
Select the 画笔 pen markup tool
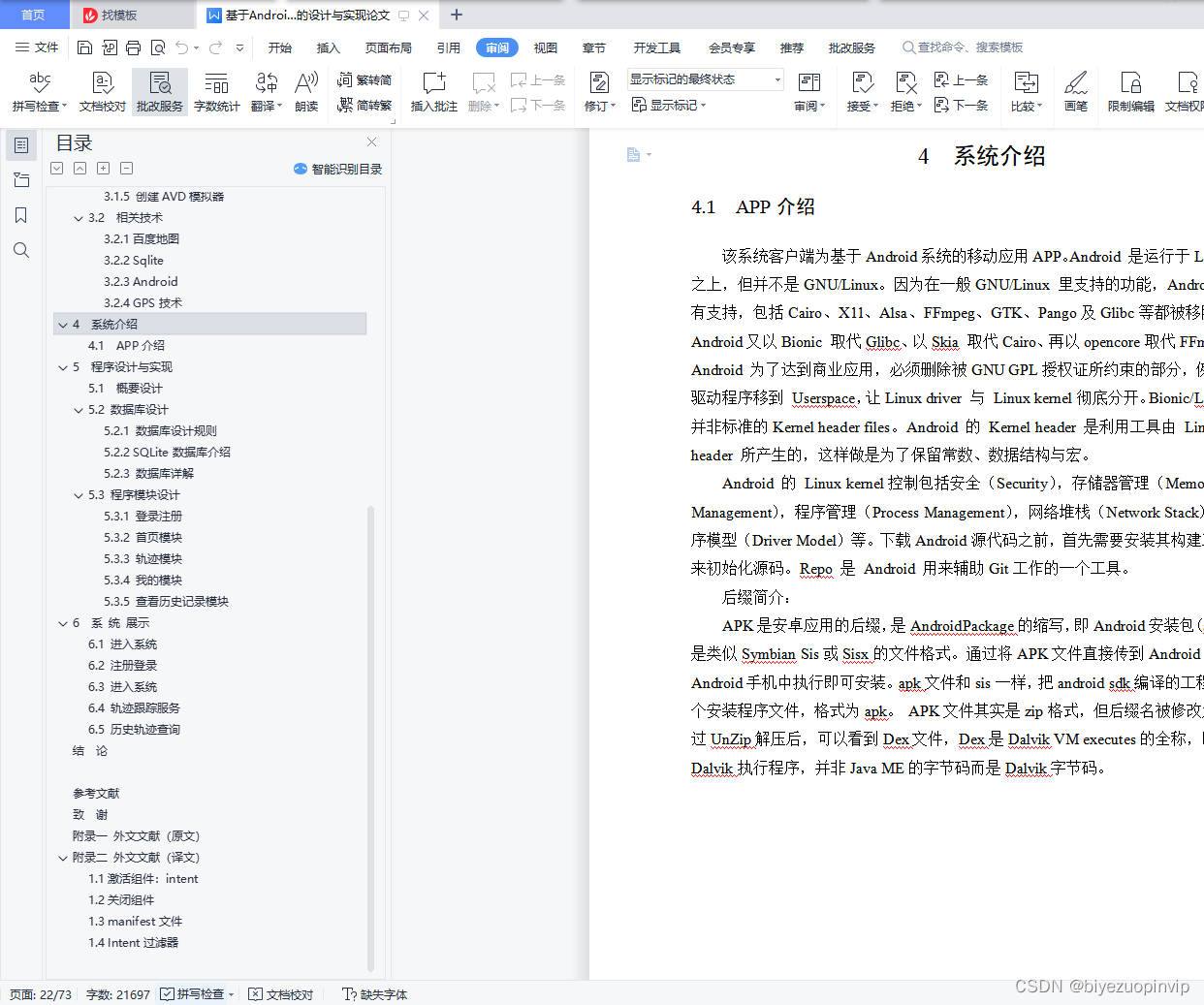pyautogui.click(x=1076, y=91)
